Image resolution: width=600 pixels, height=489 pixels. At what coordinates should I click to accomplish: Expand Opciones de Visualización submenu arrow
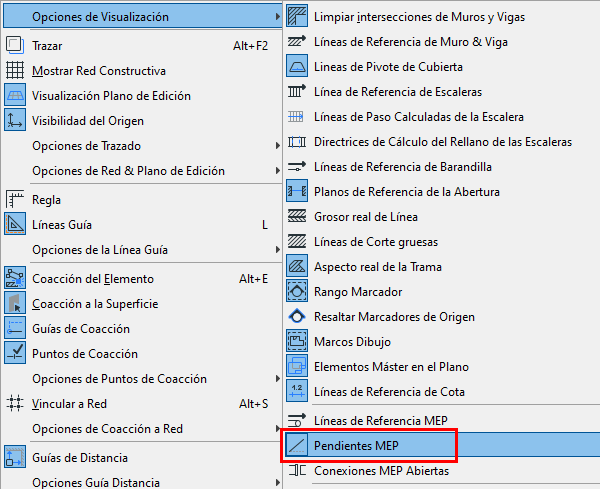tap(277, 17)
